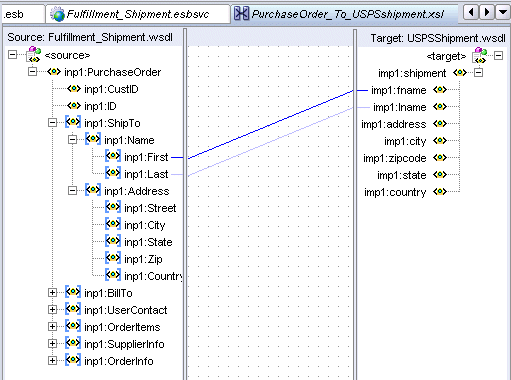Click the imp1:zipcode element icon

[x=440, y=158]
